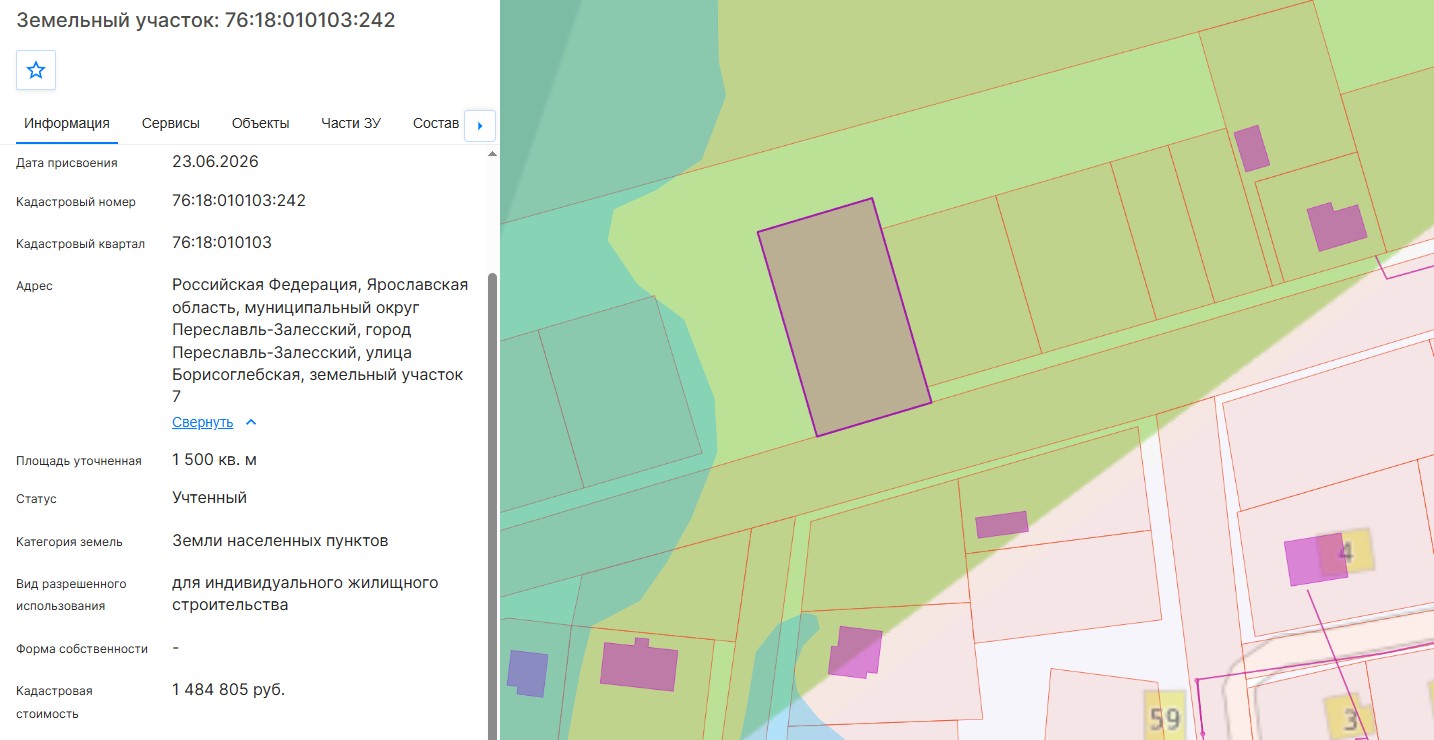Click house number 4 label on the map

tap(1346, 551)
